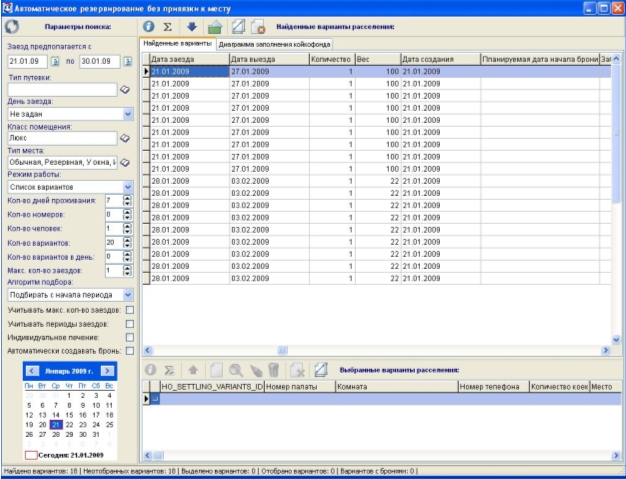The height and width of the screenshot is (479, 626).
Task: Sort by Вес column header
Action: pyautogui.click(x=378, y=59)
